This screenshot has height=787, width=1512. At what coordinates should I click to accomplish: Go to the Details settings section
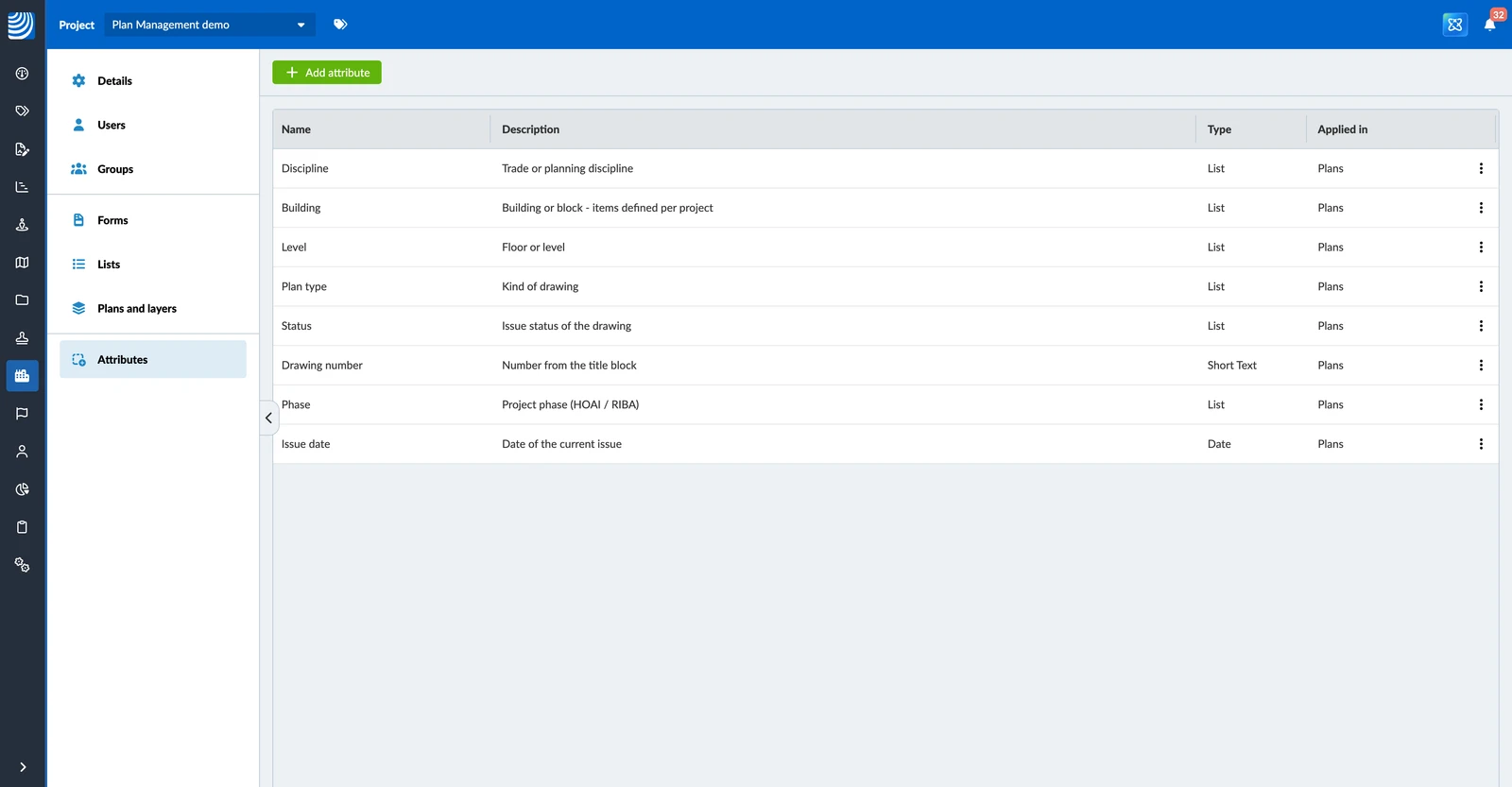point(153,81)
